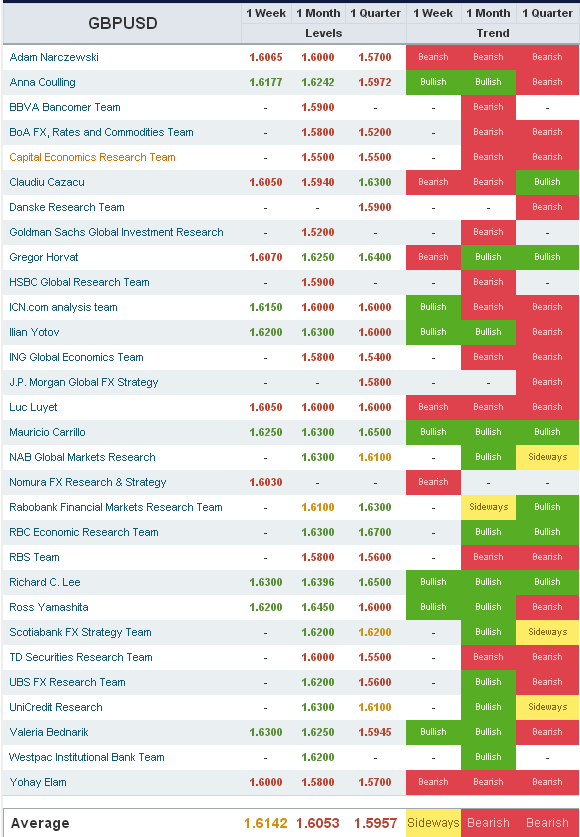
Task: Open Luc Luyet analyst link
Action: point(33,407)
